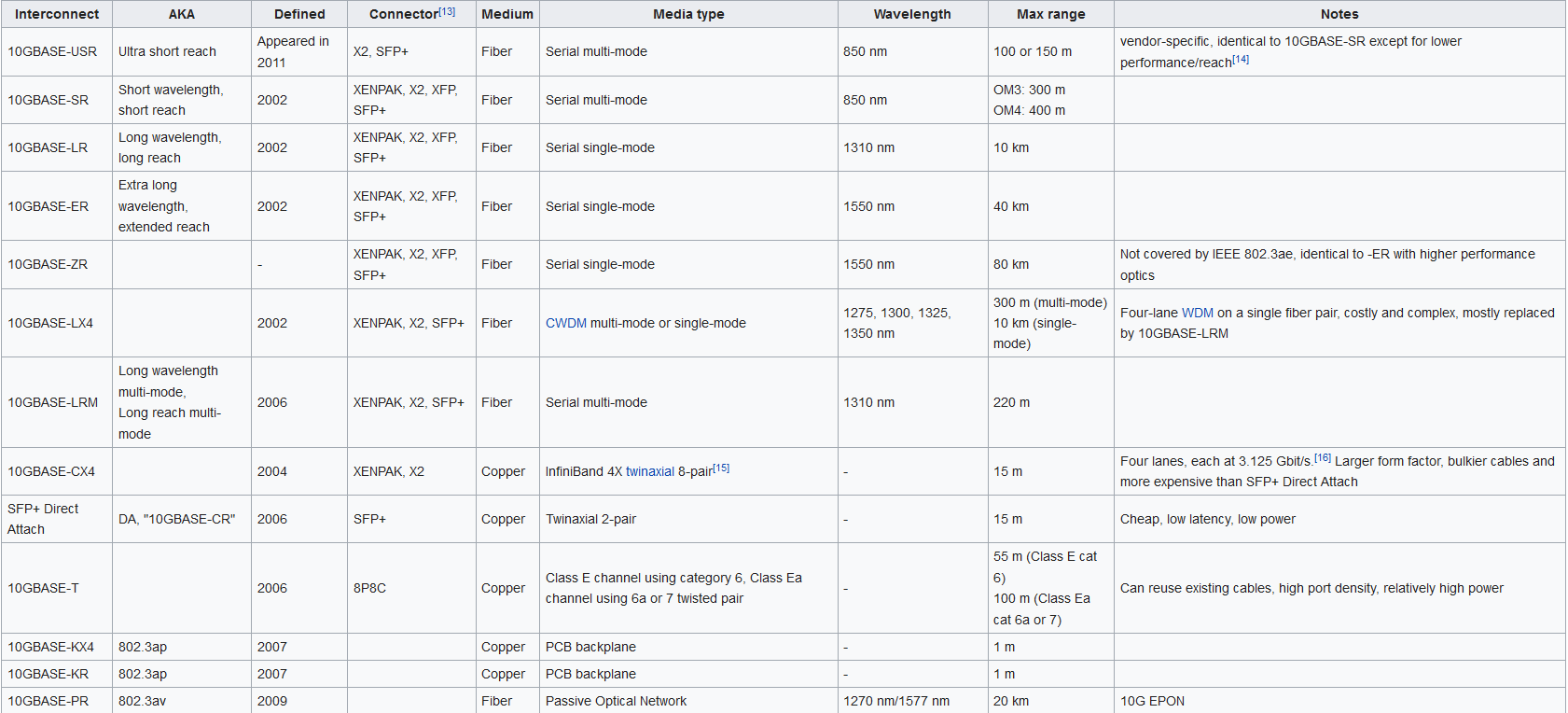
Task: Open reference [16] after 3.125 Gbit/s
Action: (1323, 457)
